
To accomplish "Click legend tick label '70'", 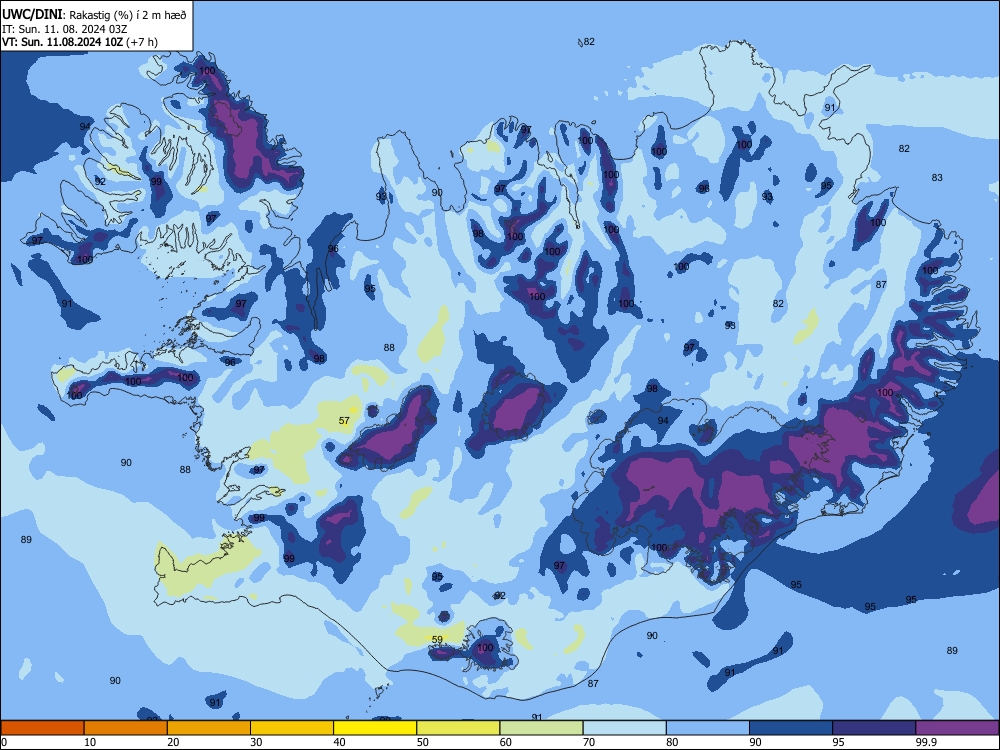I will (589, 742).
